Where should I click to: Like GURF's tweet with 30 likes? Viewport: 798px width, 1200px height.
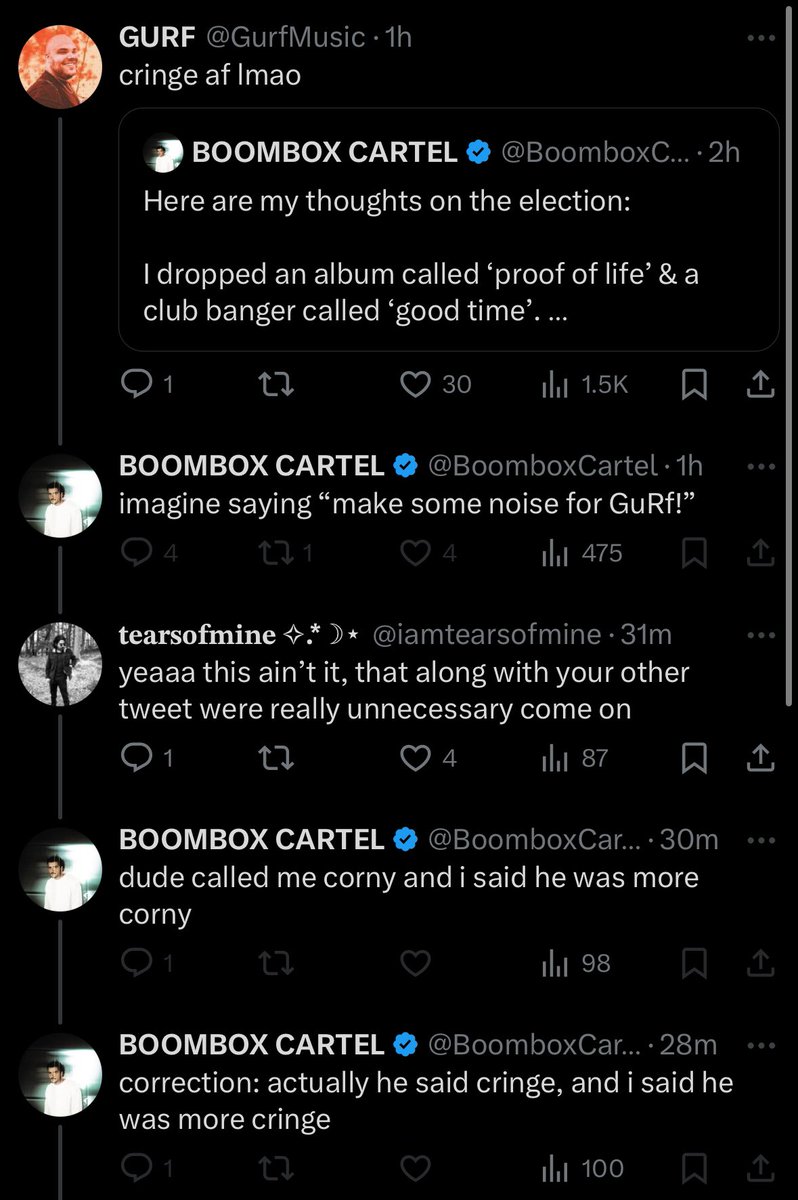coord(415,385)
